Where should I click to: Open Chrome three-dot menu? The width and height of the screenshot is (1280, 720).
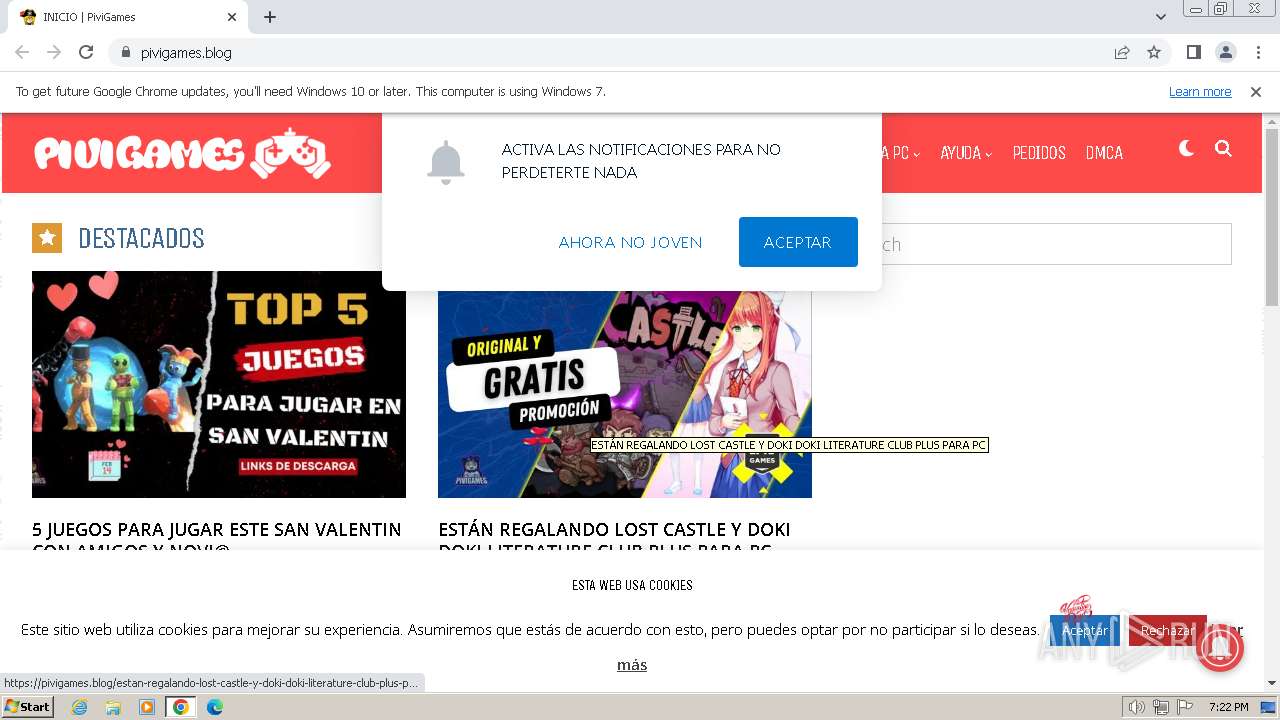(x=1258, y=52)
